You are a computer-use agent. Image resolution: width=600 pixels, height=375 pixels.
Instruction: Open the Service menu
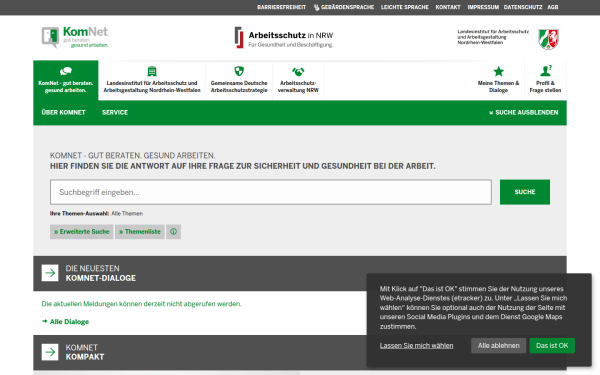(x=115, y=112)
